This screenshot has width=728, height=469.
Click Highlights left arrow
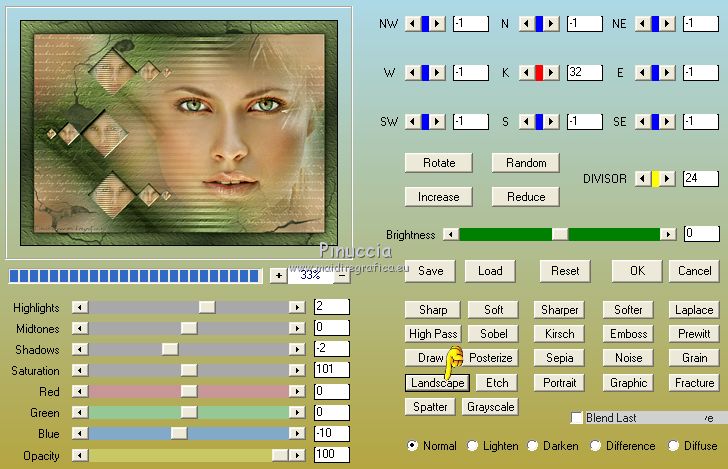pyautogui.click(x=80, y=307)
